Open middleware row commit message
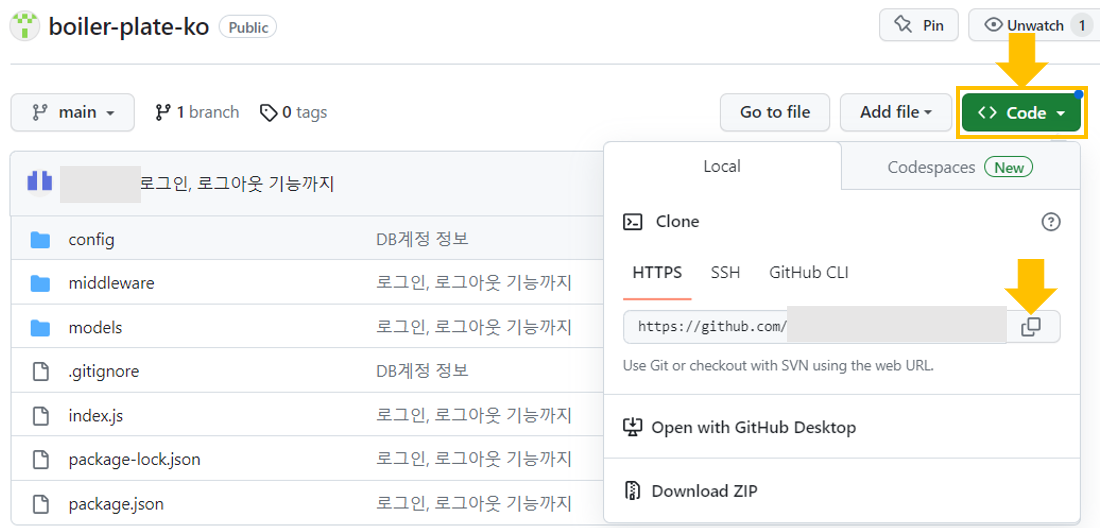The height and width of the screenshot is (528, 1110). tap(474, 283)
